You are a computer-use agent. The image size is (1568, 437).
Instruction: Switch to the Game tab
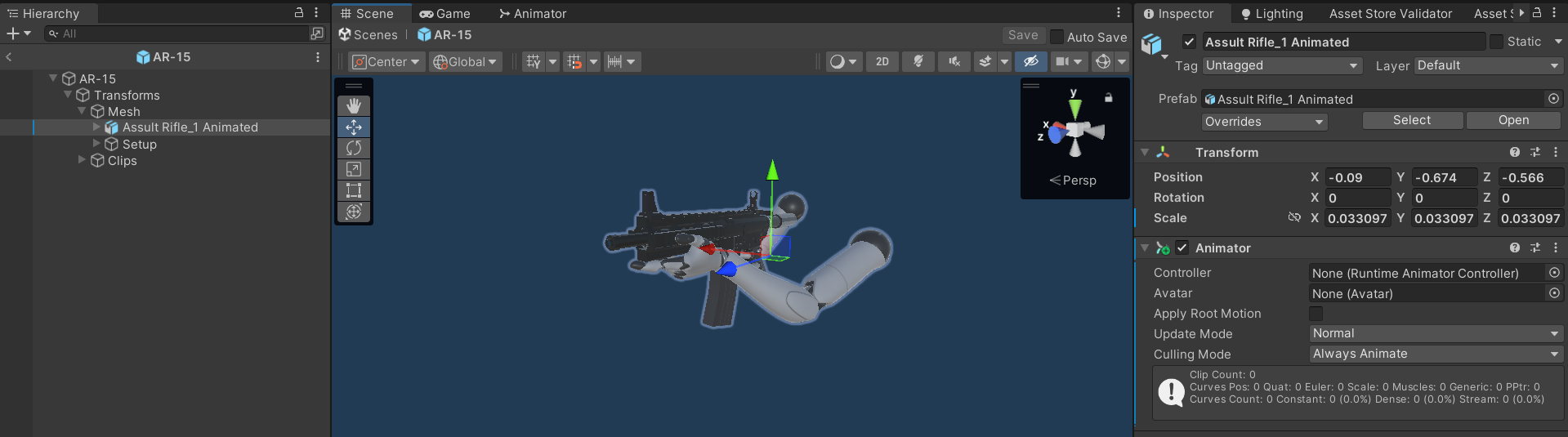[445, 14]
